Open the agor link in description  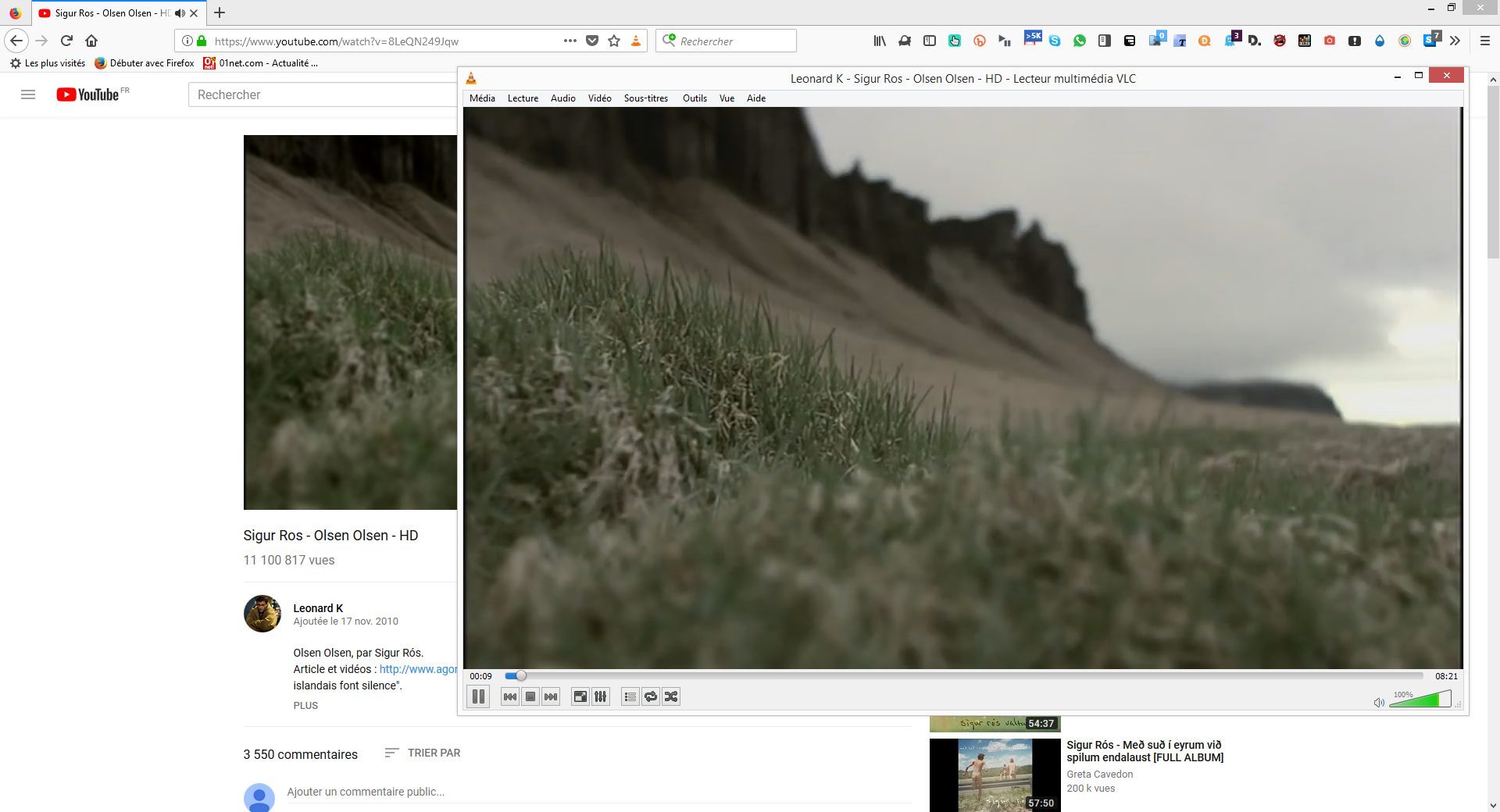(418, 669)
